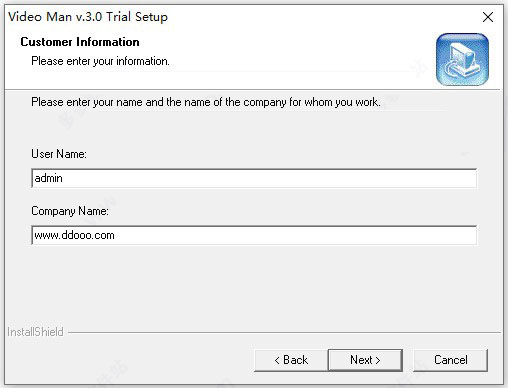
Task: Click the right arrow on Next button
Action: tap(378, 360)
